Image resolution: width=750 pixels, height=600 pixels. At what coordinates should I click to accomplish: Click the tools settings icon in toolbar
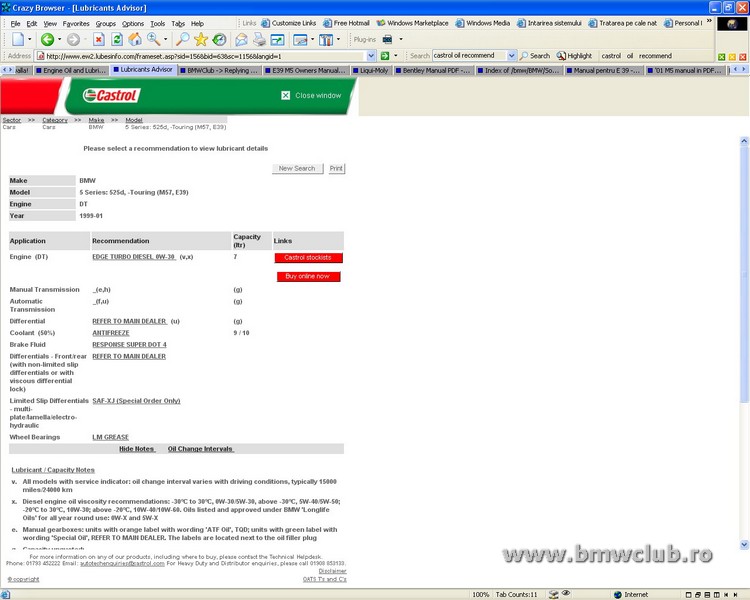(326, 39)
